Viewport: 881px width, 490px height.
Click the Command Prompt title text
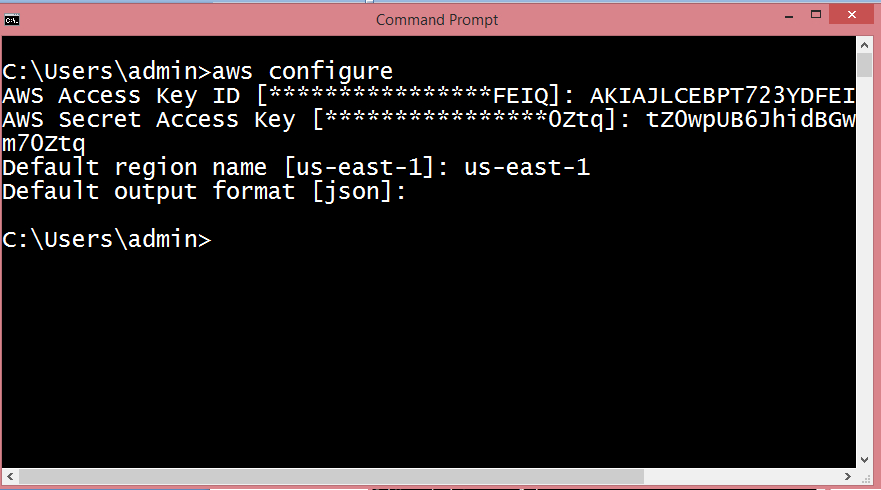(x=437, y=20)
